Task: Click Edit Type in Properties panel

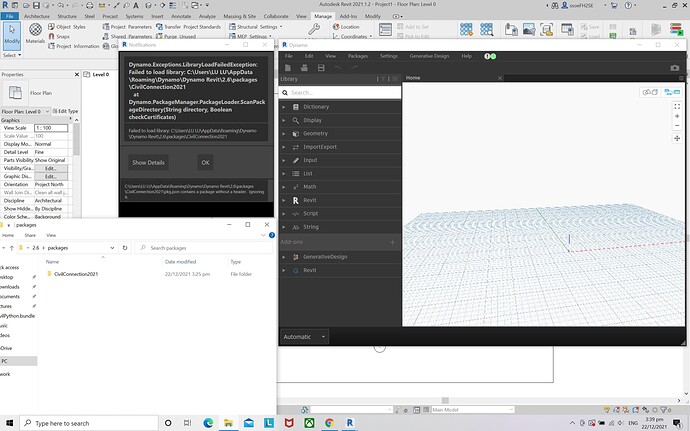Action: click(x=66, y=111)
